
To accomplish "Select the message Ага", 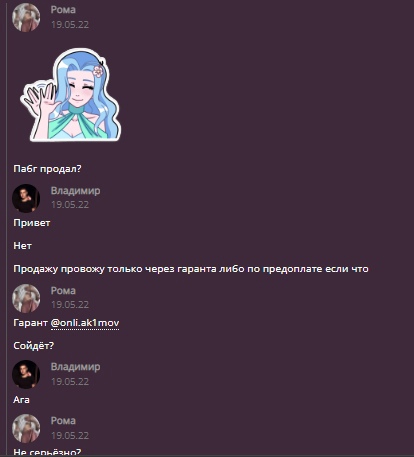I will (21, 400).
